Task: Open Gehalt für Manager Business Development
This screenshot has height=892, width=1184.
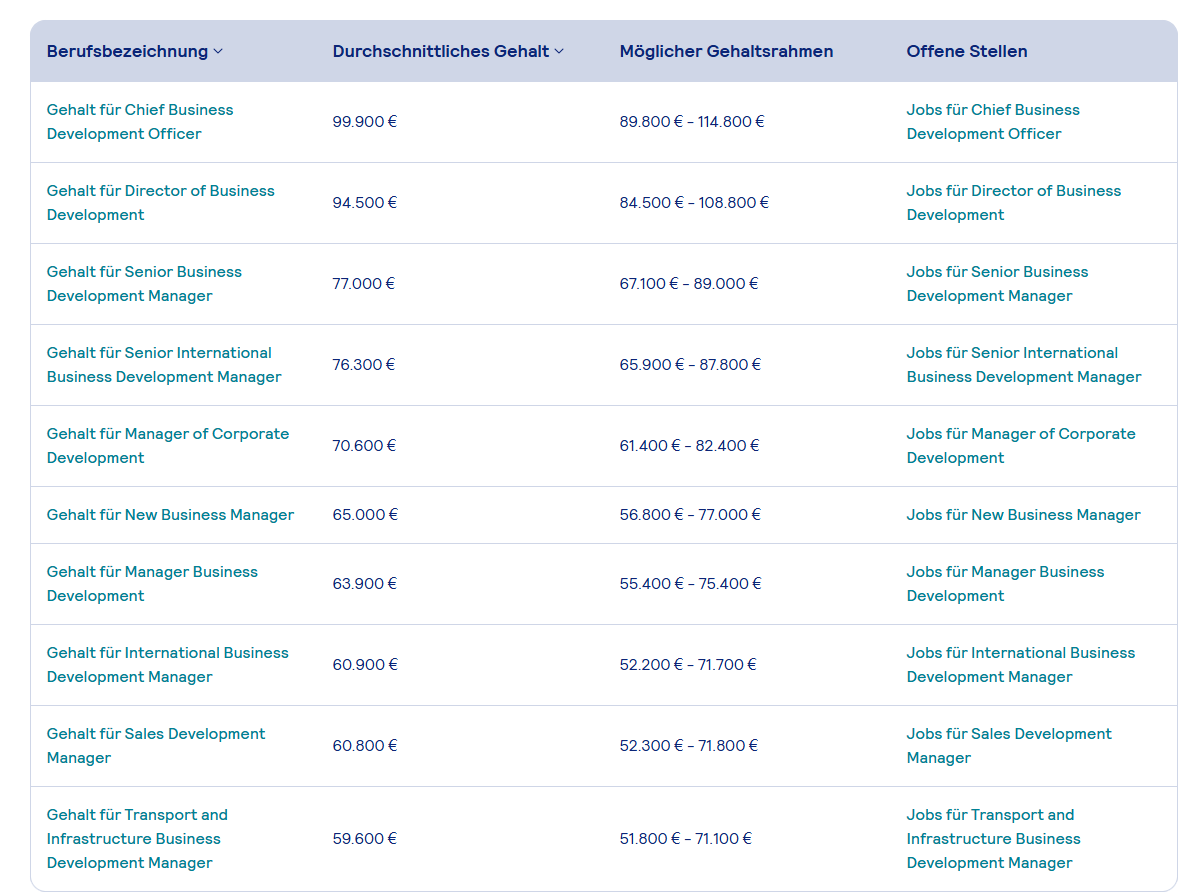Action: (152, 583)
